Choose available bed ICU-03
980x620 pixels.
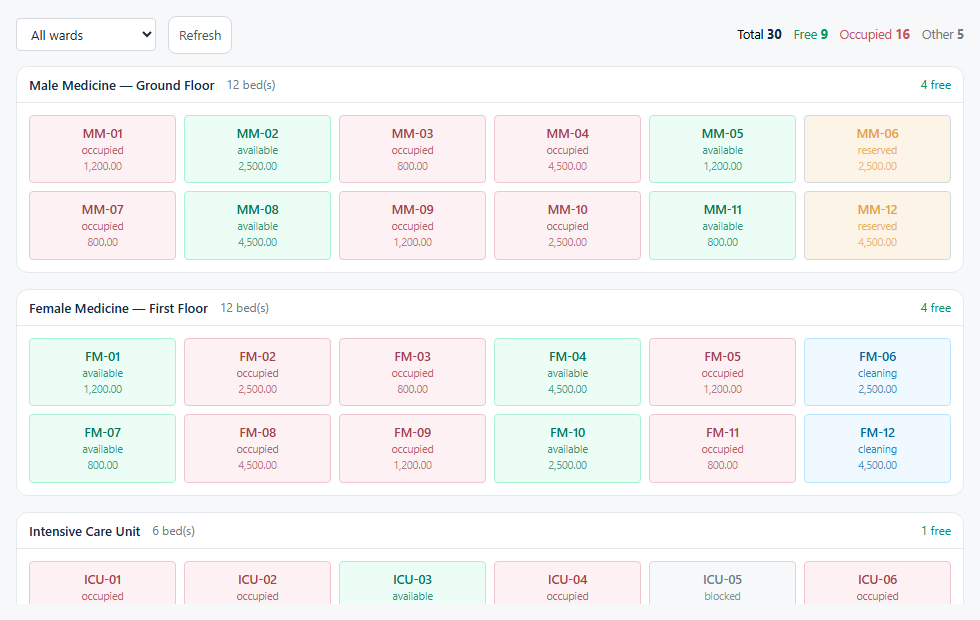(412, 582)
